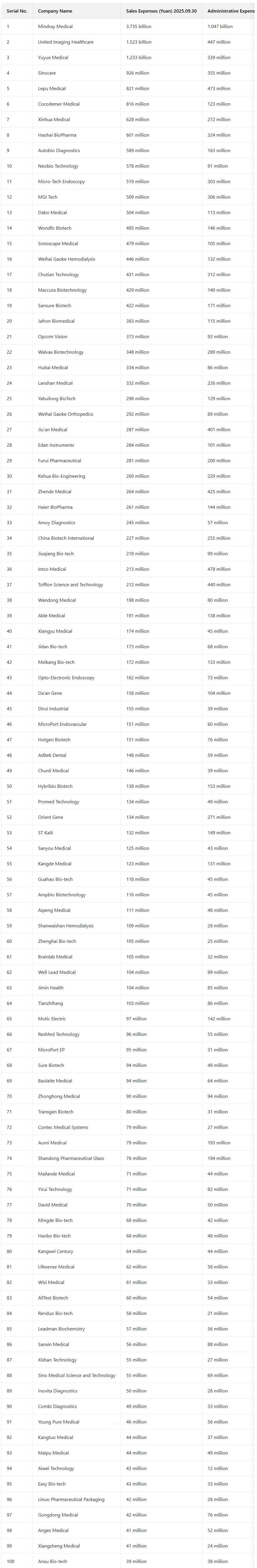
Task: Click the Sales Expenses column header
Action: coord(161,11)
